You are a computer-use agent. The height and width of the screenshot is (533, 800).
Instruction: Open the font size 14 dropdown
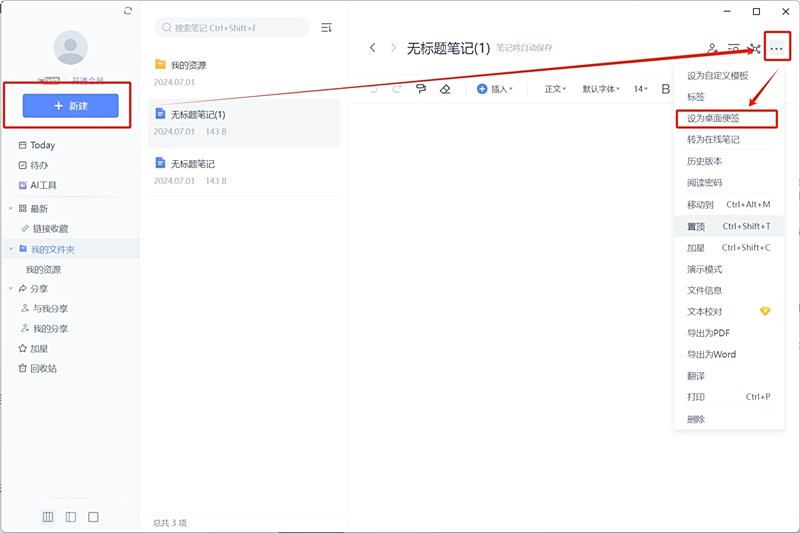(640, 89)
